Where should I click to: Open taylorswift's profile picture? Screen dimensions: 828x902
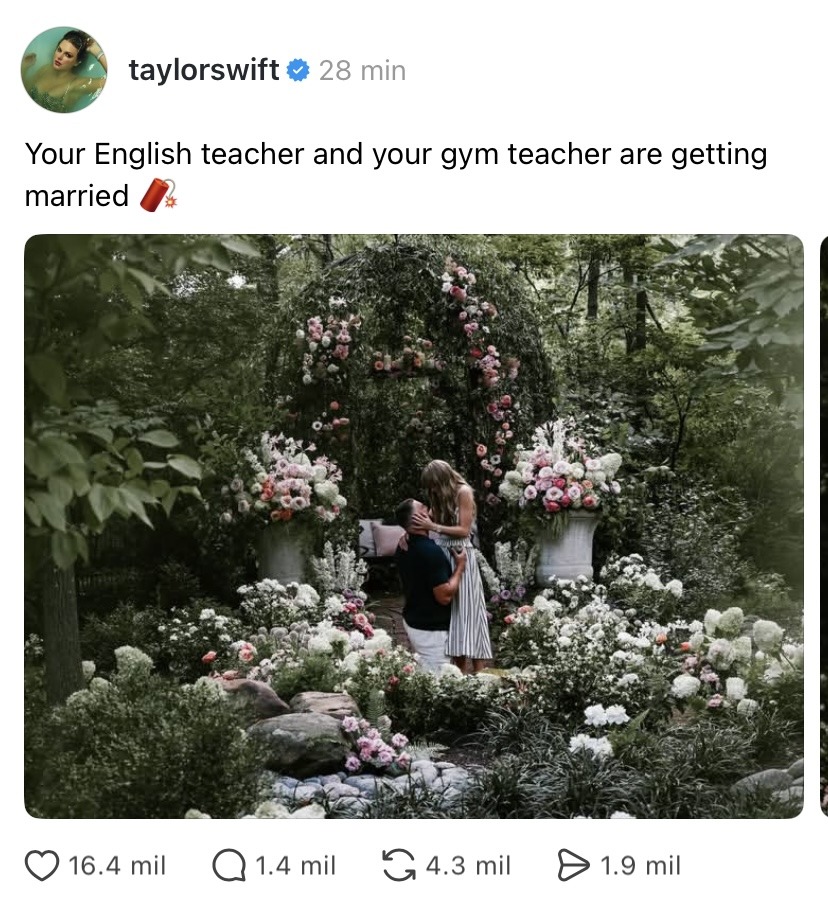64,70
